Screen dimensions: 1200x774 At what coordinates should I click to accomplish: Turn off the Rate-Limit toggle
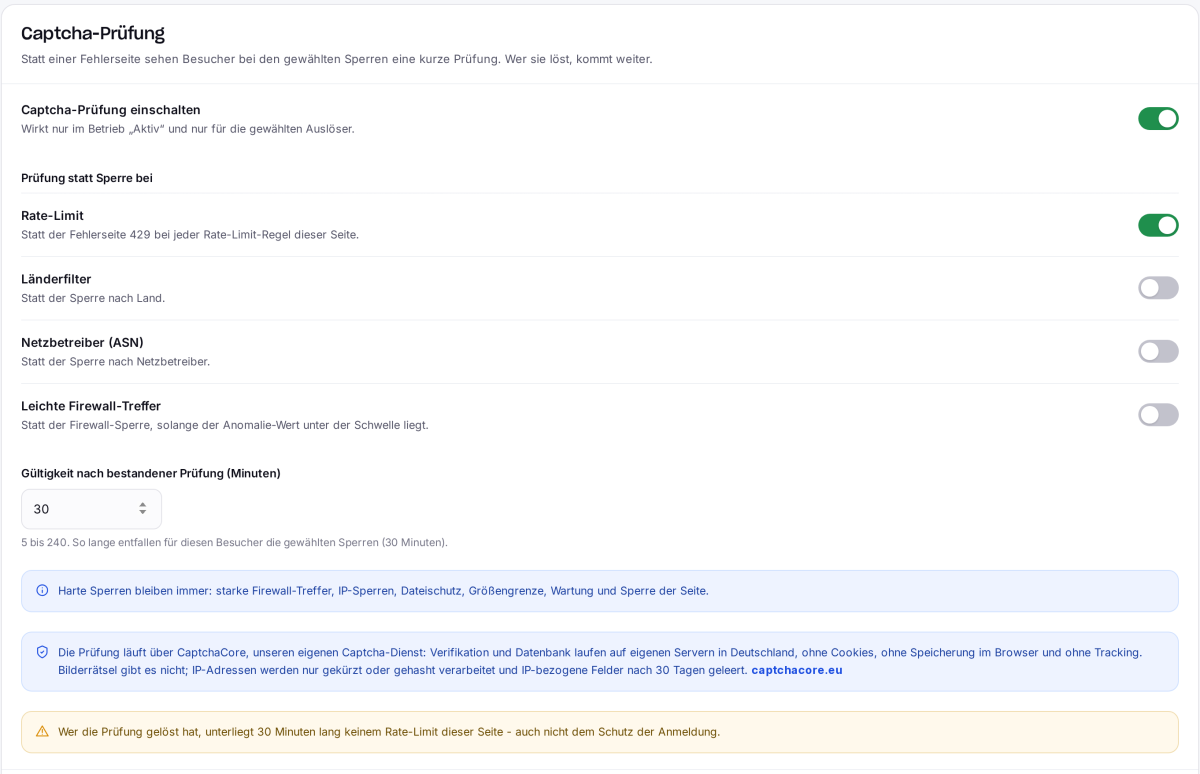pos(1158,225)
